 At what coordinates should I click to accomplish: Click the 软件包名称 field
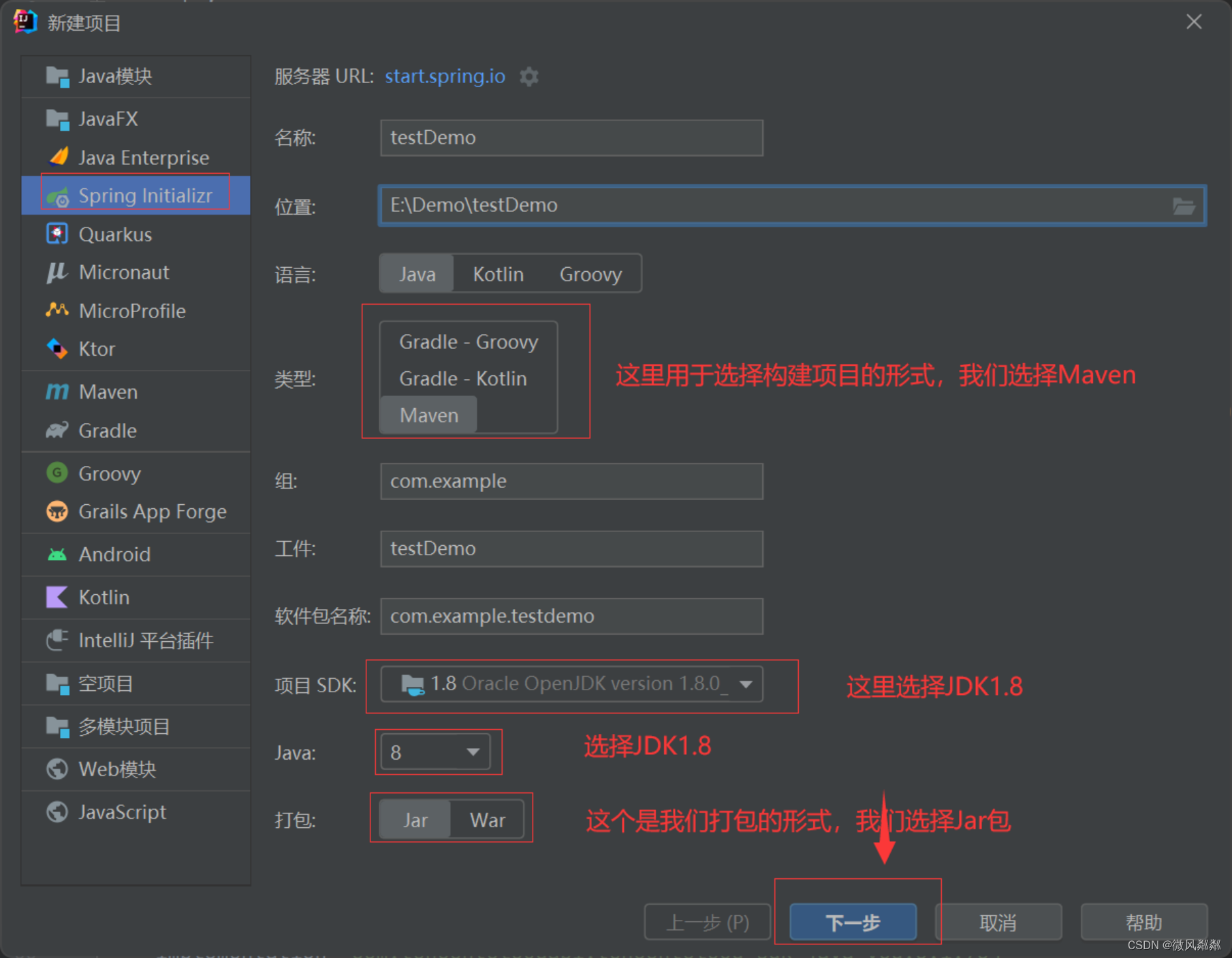click(x=572, y=616)
